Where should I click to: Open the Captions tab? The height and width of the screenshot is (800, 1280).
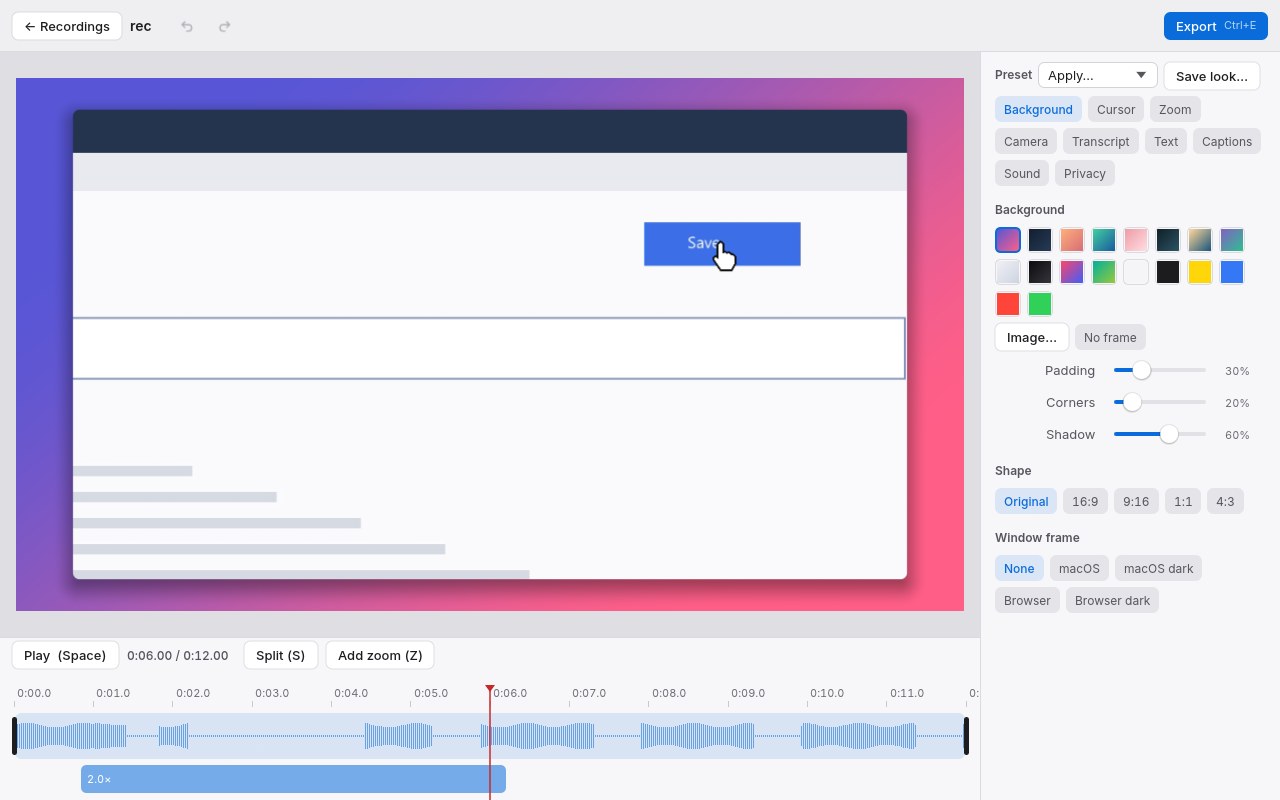(x=1227, y=141)
